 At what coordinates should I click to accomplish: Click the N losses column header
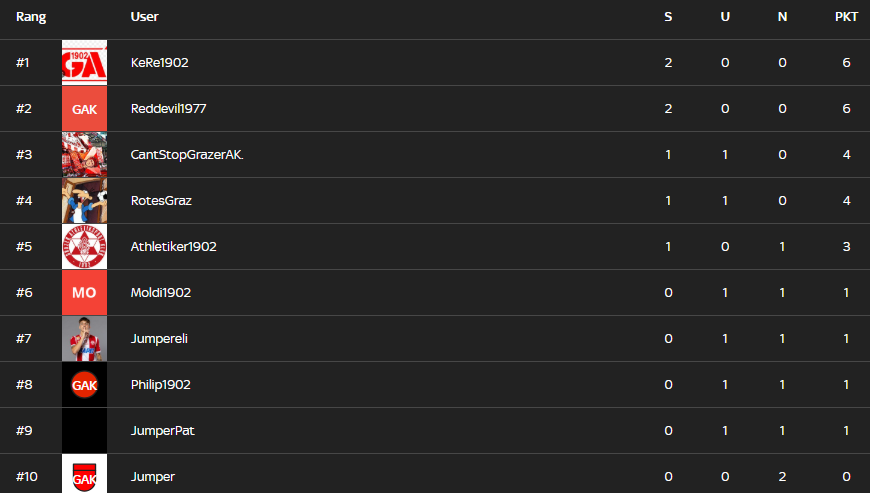coord(782,17)
